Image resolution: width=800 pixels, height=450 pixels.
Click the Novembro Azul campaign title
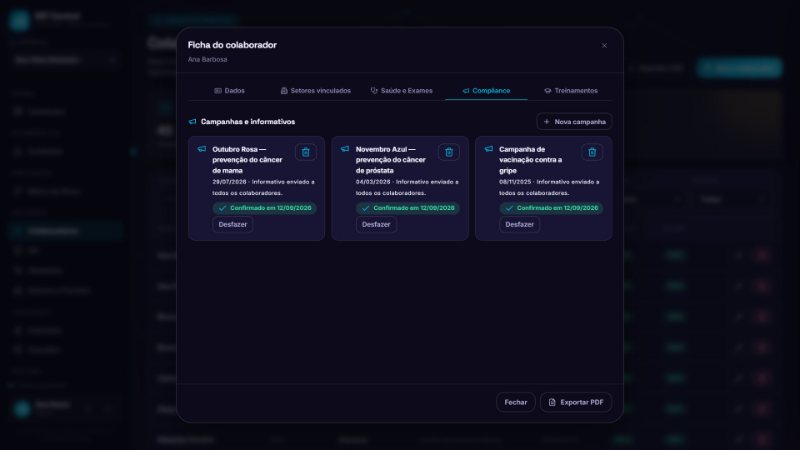[x=391, y=160]
